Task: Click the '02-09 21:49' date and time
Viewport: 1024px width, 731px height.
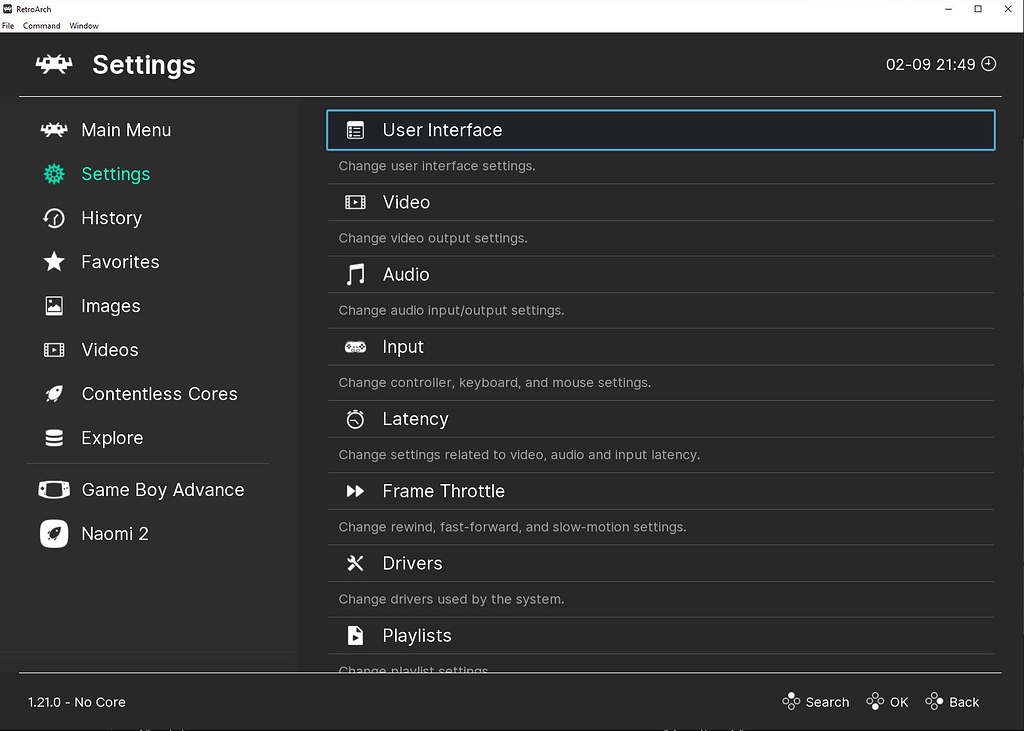Action: [930, 64]
